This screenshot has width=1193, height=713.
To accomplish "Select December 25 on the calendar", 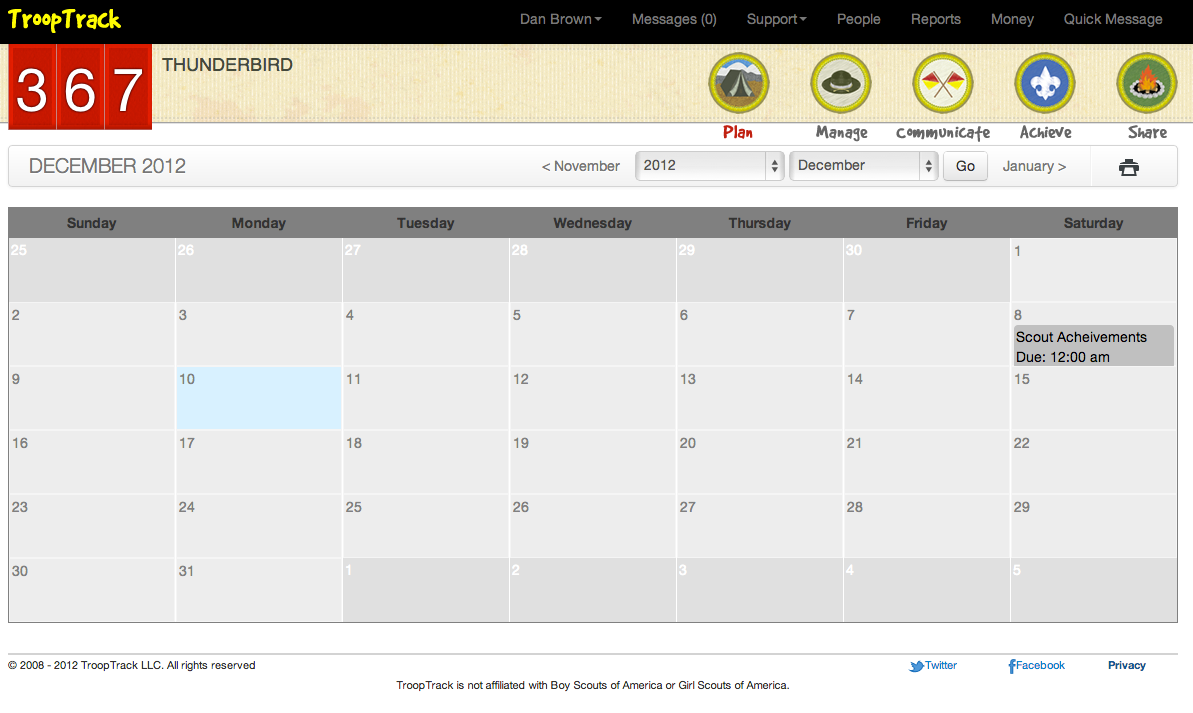I will pos(425,526).
